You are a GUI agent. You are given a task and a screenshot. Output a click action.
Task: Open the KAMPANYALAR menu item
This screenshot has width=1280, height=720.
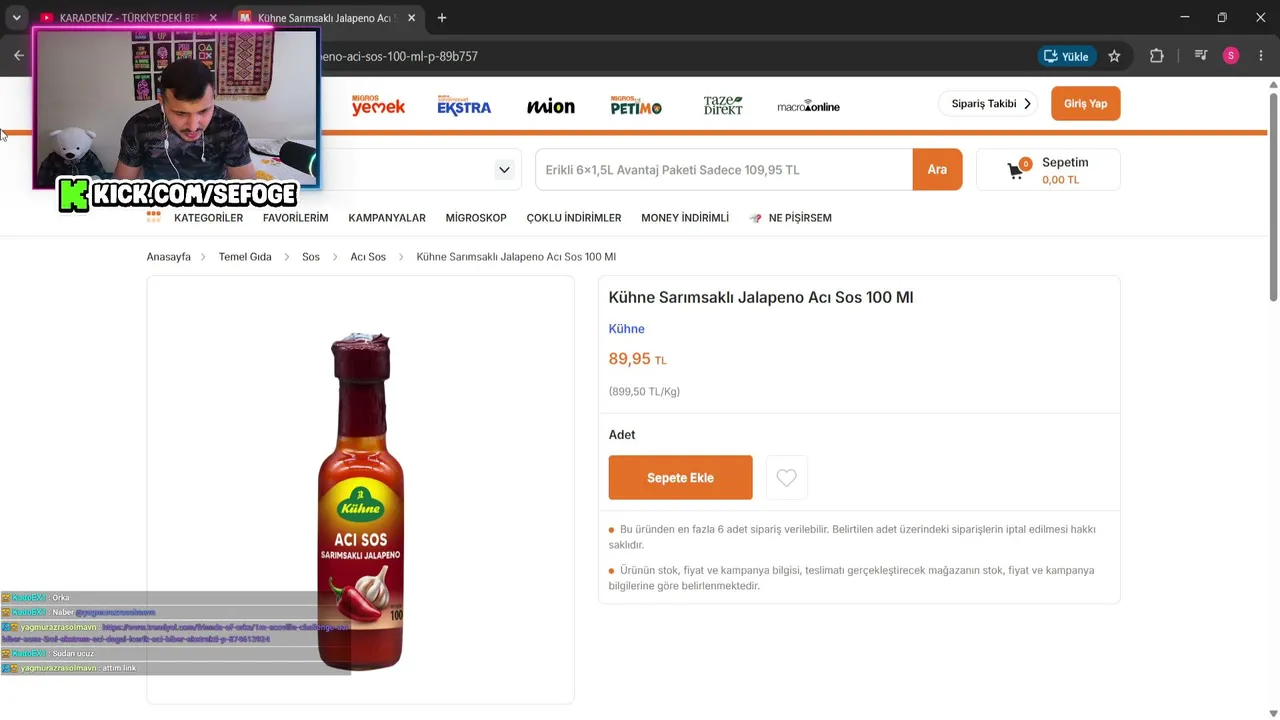pos(387,218)
